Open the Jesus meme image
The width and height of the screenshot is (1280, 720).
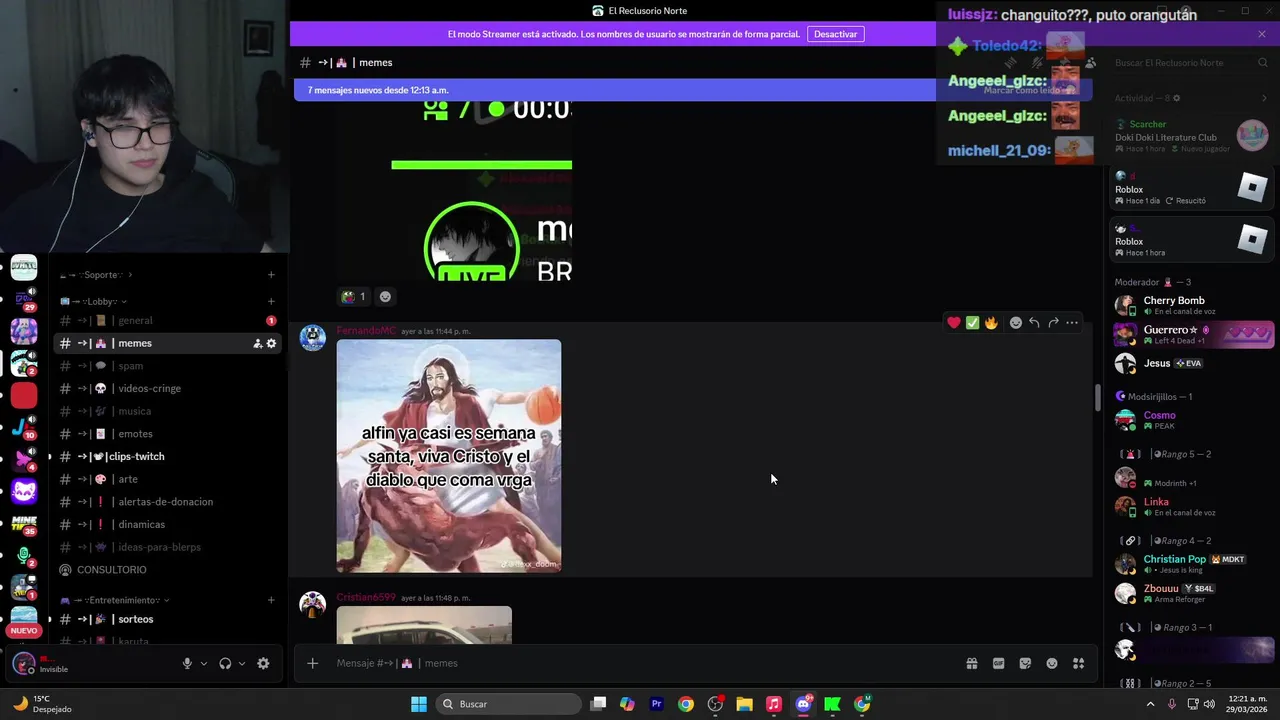click(x=449, y=456)
